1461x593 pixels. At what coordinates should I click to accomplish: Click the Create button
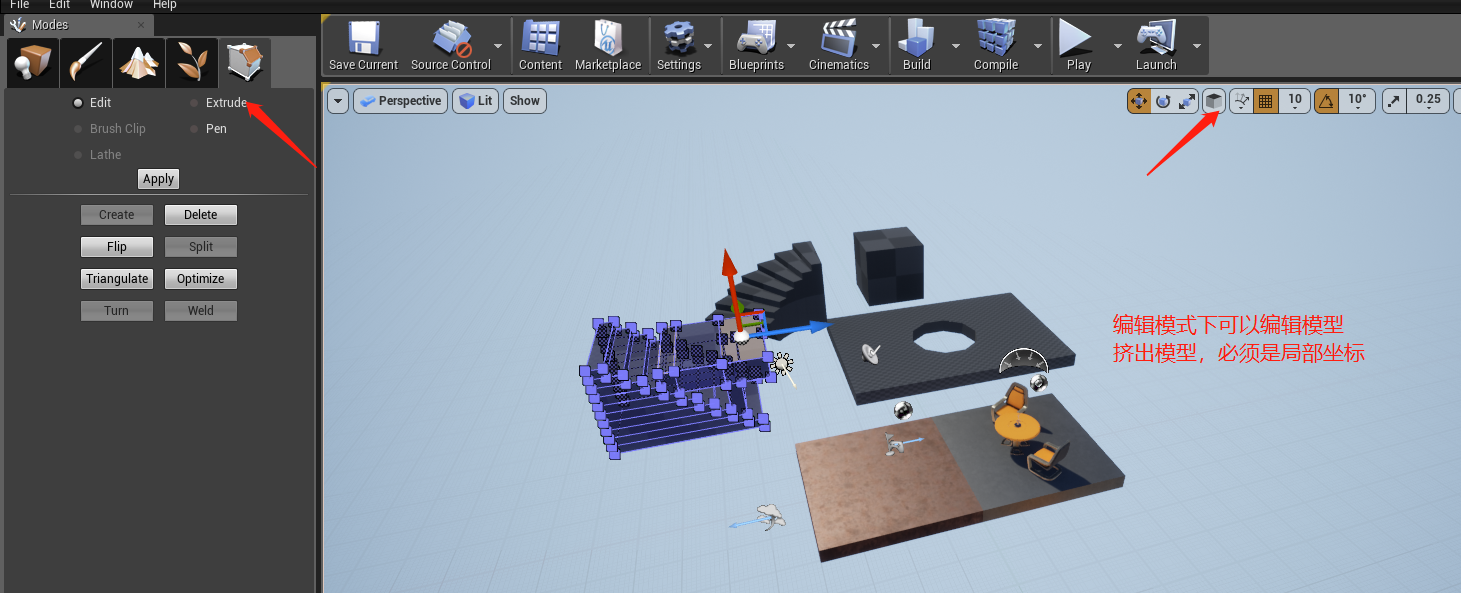coord(117,215)
